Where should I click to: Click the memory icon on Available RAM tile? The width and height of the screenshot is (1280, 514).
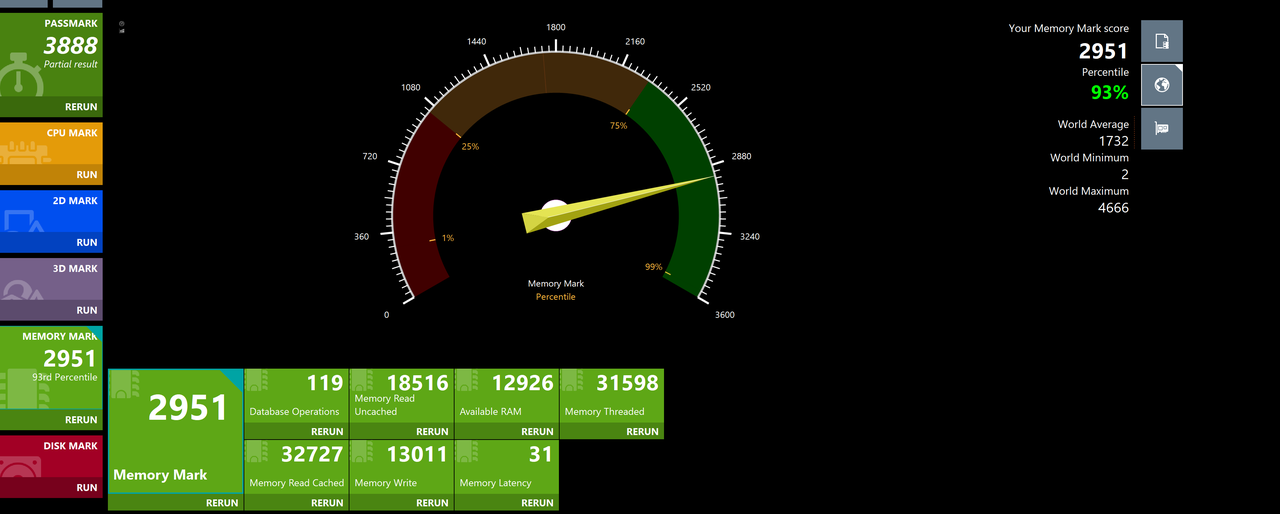[468, 381]
